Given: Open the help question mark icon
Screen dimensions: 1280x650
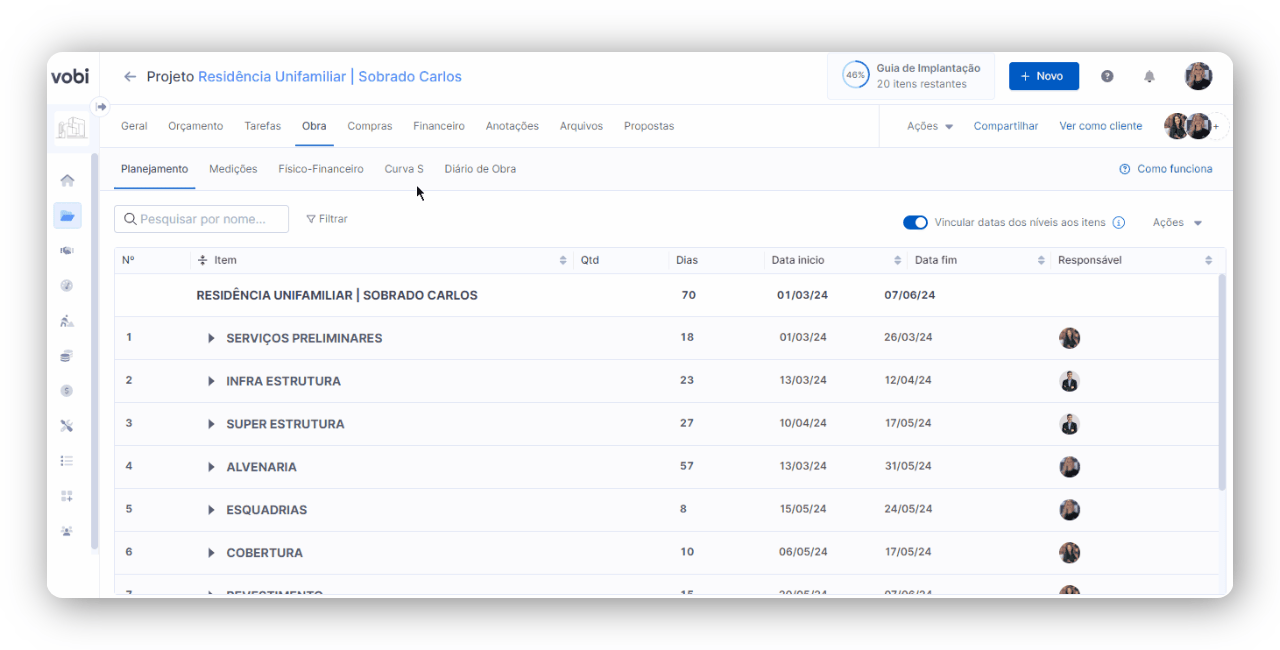Looking at the screenshot, I should [1107, 76].
